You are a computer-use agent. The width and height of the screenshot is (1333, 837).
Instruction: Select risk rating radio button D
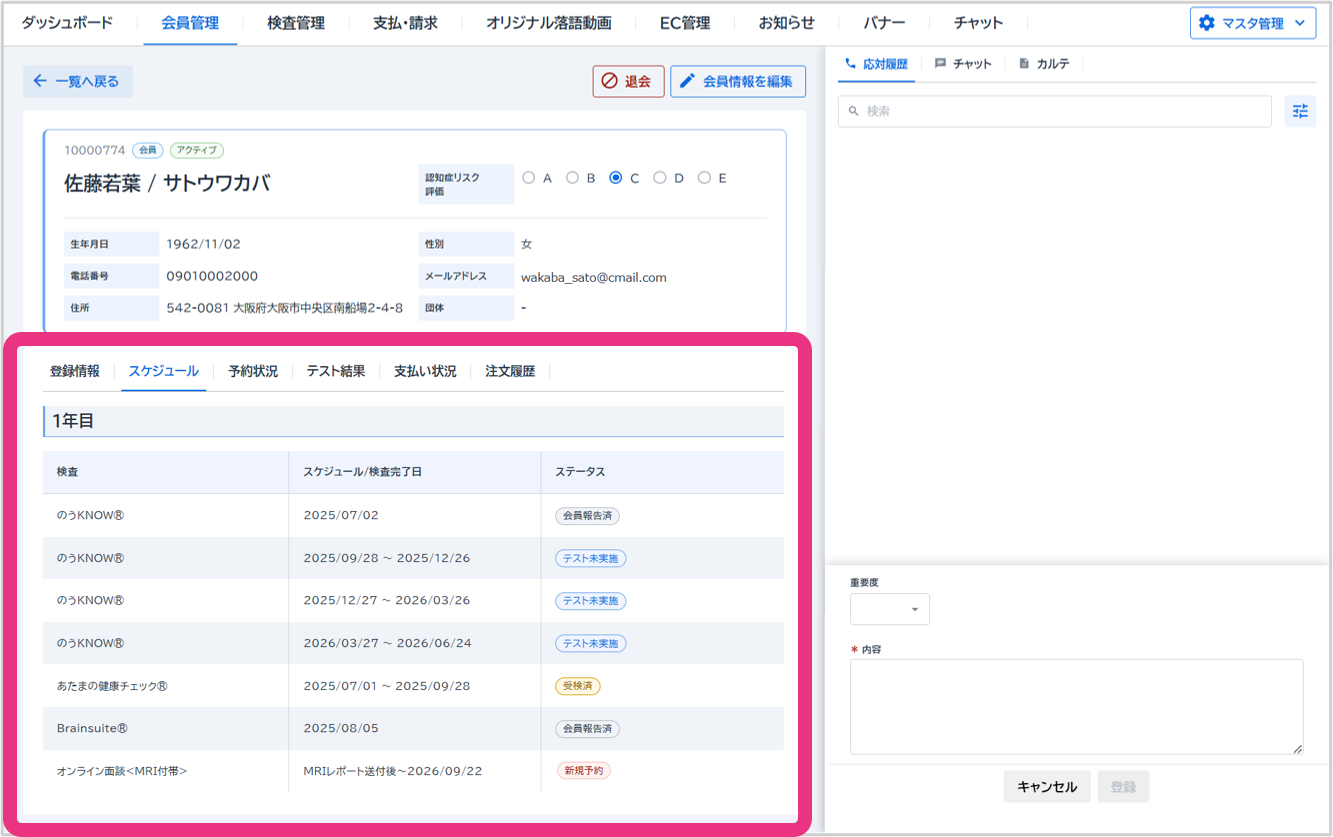[660, 178]
